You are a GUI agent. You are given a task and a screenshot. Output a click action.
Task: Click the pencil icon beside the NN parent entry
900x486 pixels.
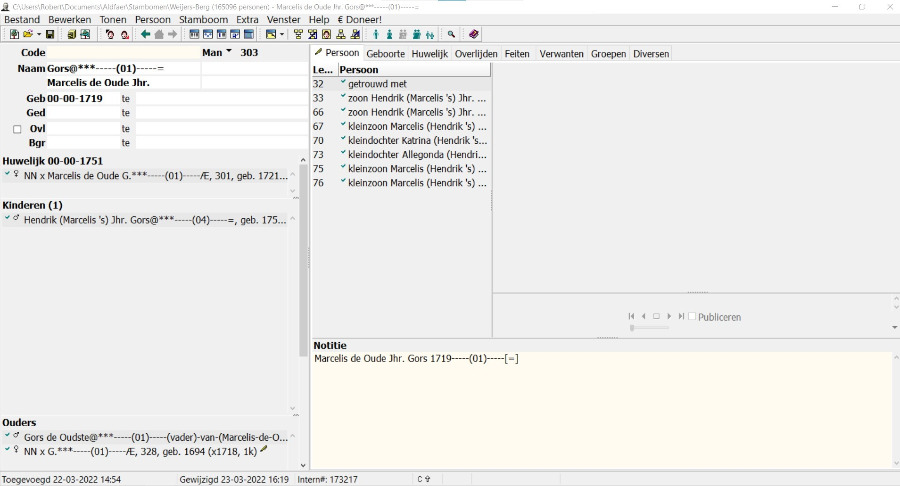tap(264, 450)
